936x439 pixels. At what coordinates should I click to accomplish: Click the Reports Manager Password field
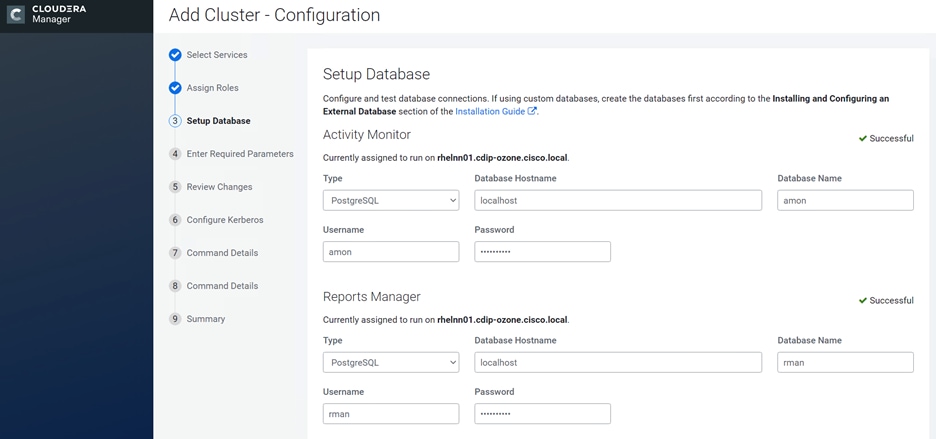tap(543, 413)
